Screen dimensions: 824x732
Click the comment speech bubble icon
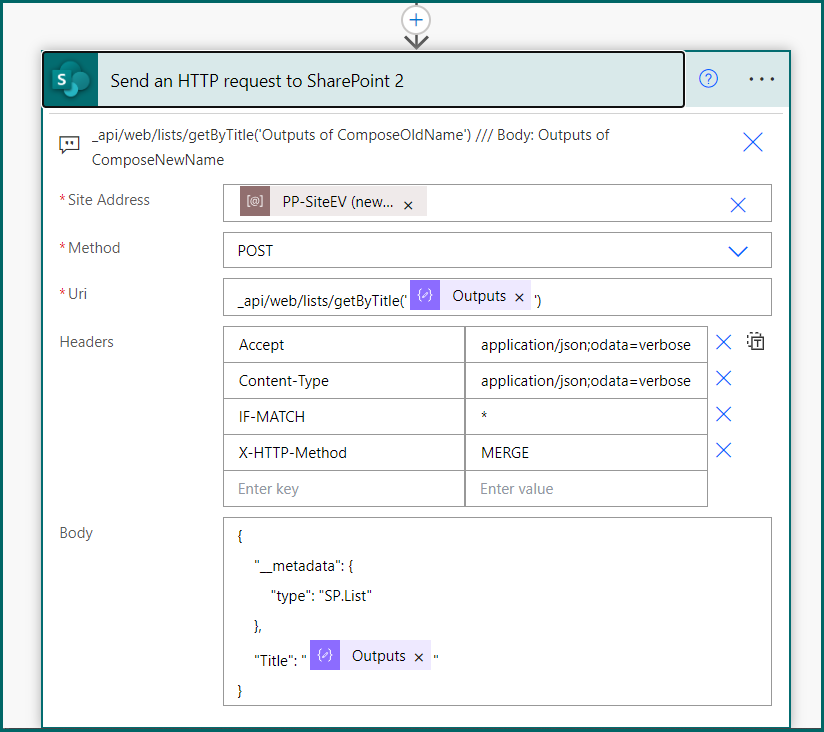69,145
